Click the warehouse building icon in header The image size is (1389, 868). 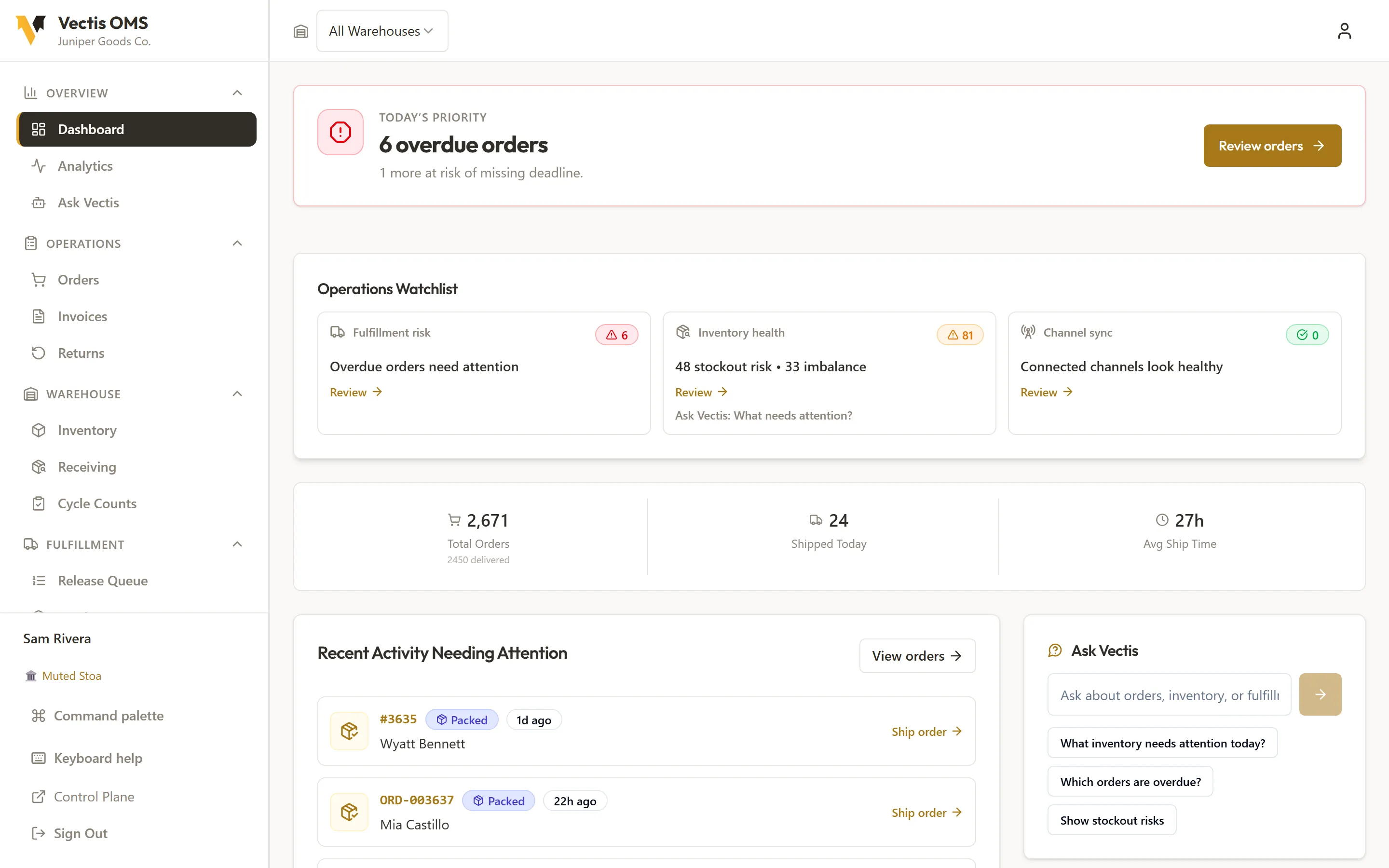click(301, 31)
